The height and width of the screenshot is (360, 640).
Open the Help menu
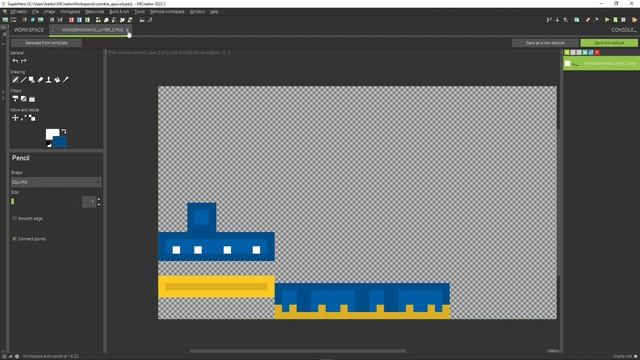coord(214,12)
